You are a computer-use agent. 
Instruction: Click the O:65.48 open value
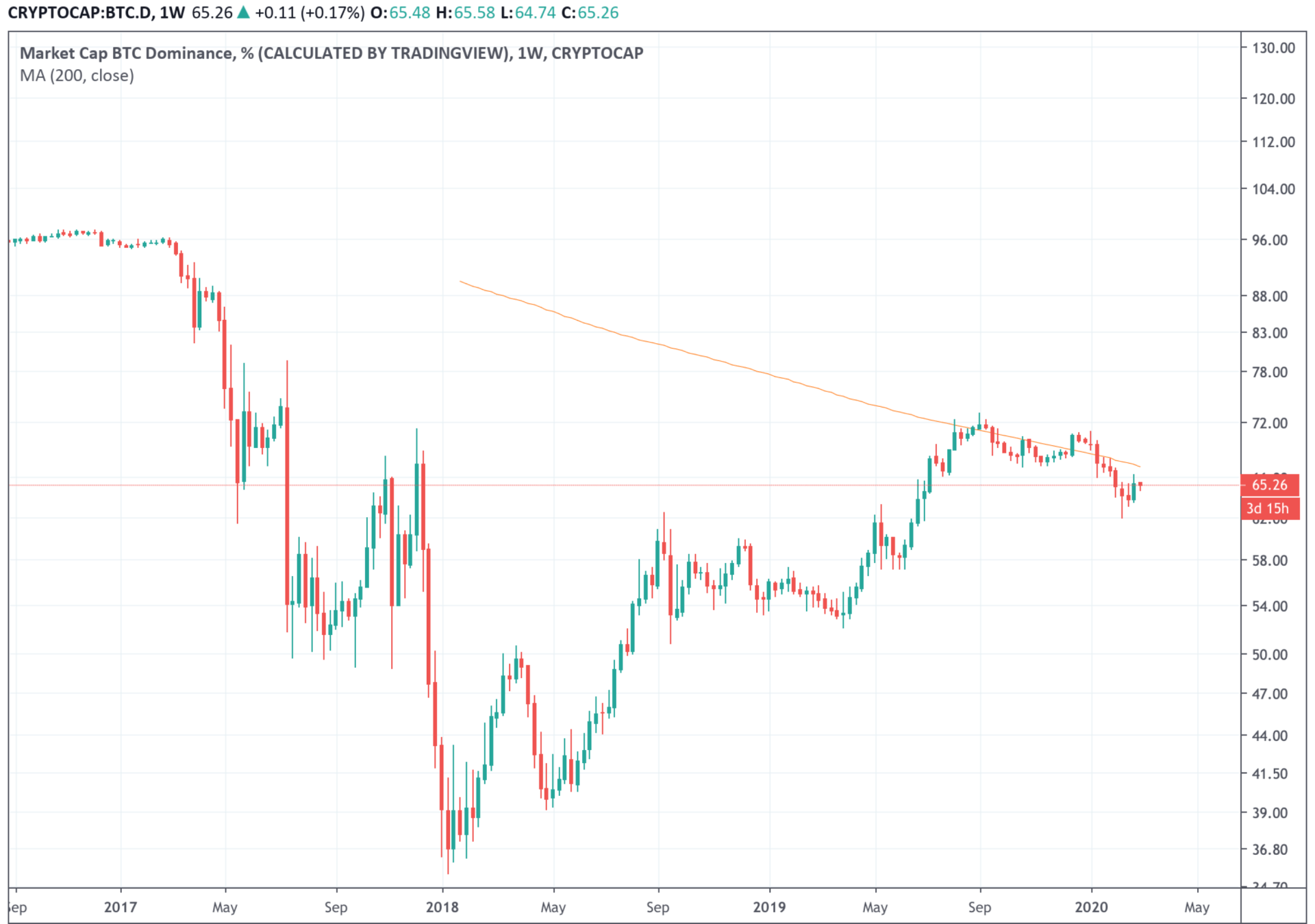pyautogui.click(x=400, y=13)
